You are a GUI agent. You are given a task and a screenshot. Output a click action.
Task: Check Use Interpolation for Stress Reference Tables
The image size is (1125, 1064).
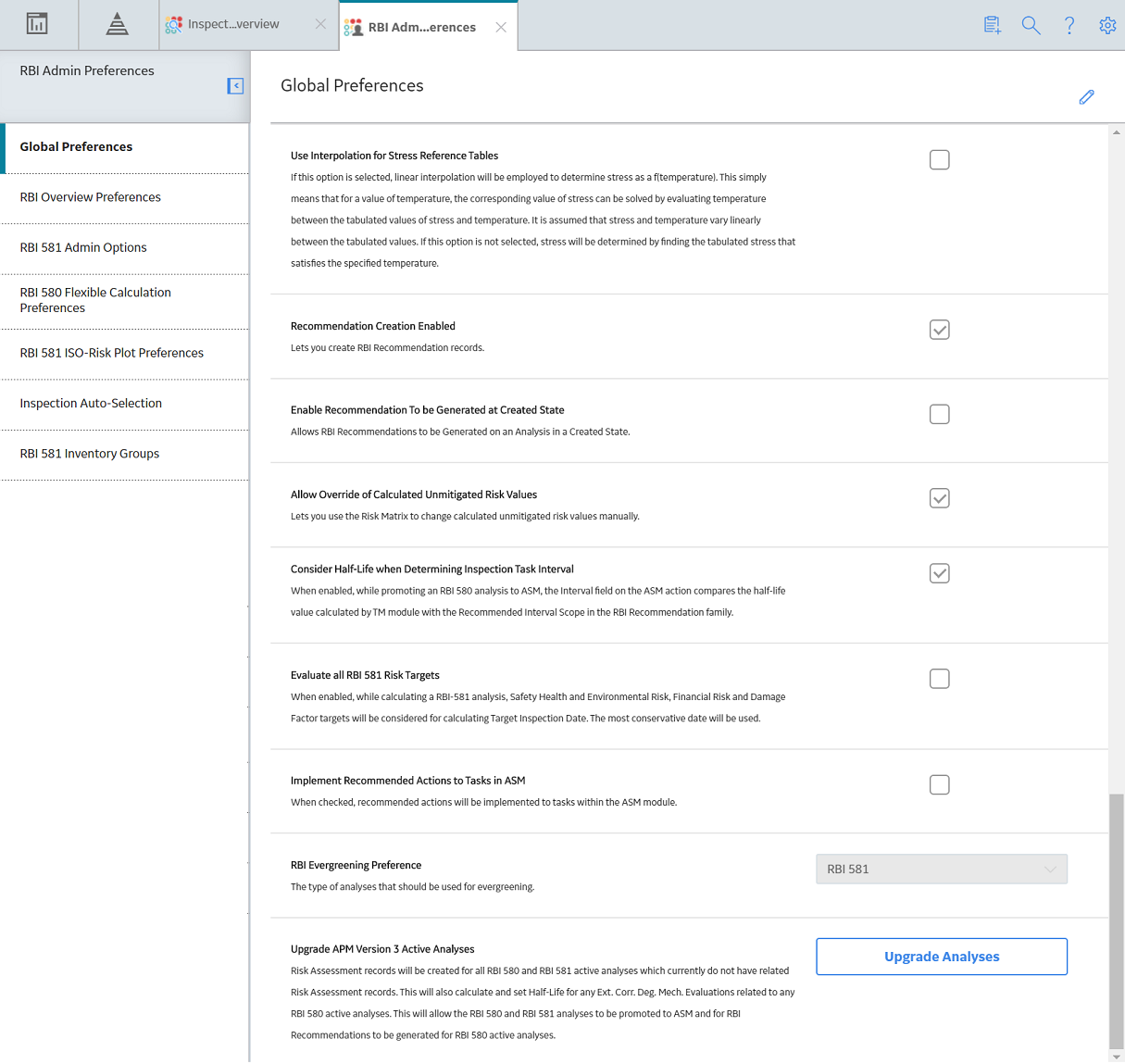[x=940, y=160]
